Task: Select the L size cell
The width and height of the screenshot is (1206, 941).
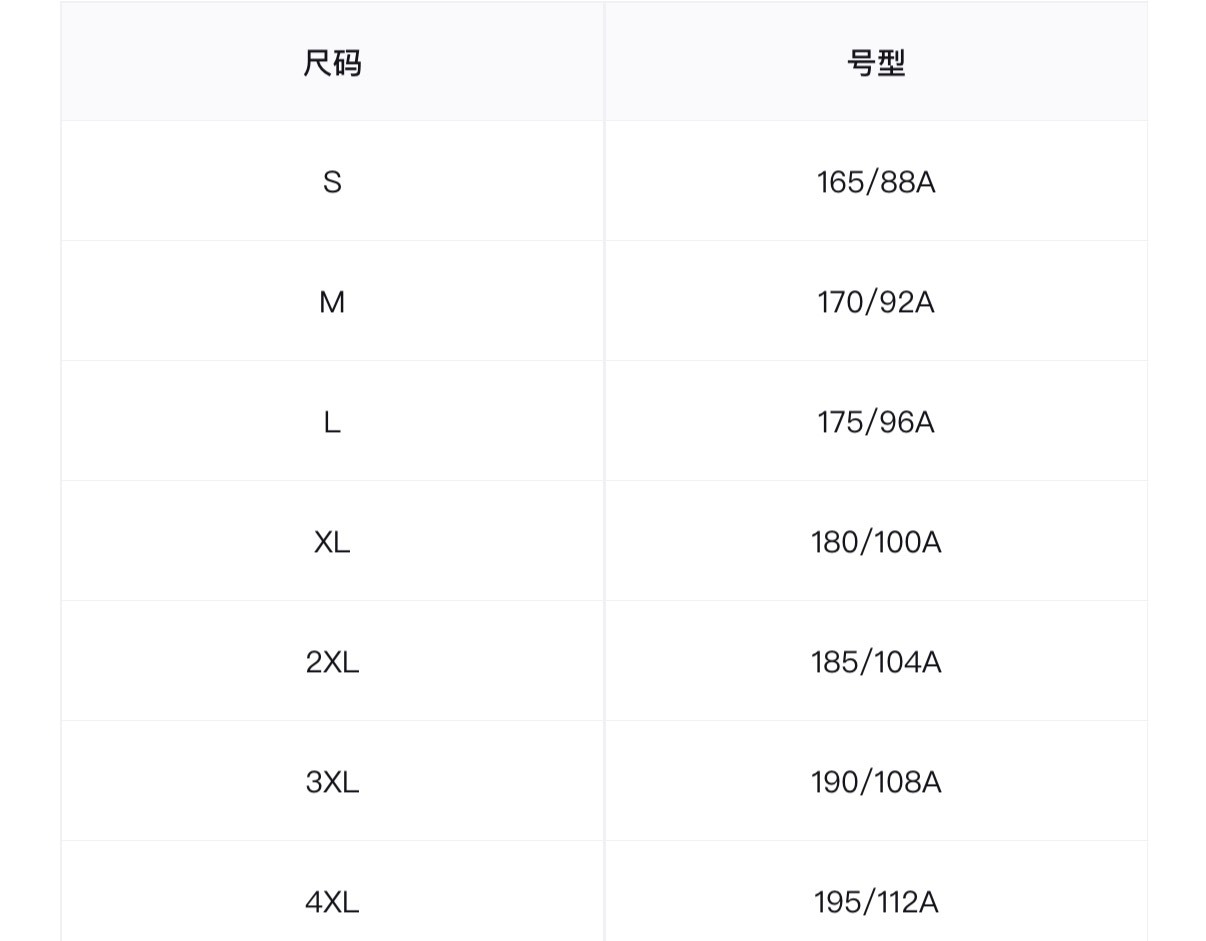Action: coord(332,422)
